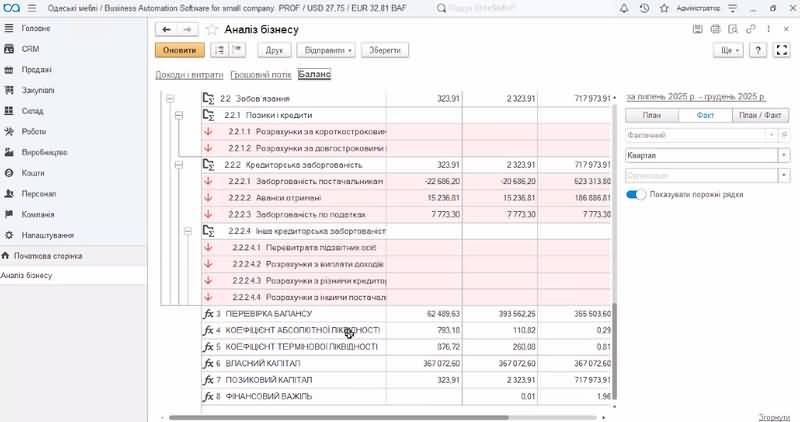Add Аналіз бізнесу page to favorites
Image resolution: width=800 pixels, height=422 pixels.
pos(211,29)
